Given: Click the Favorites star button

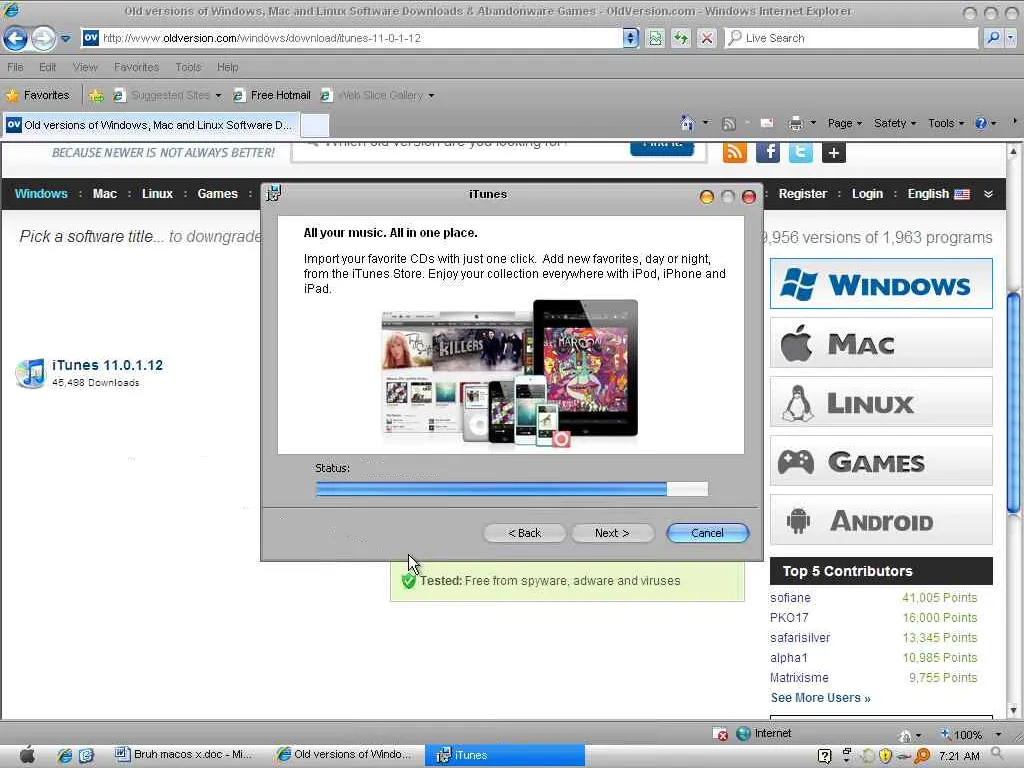Looking at the screenshot, I should click(x=38, y=95).
